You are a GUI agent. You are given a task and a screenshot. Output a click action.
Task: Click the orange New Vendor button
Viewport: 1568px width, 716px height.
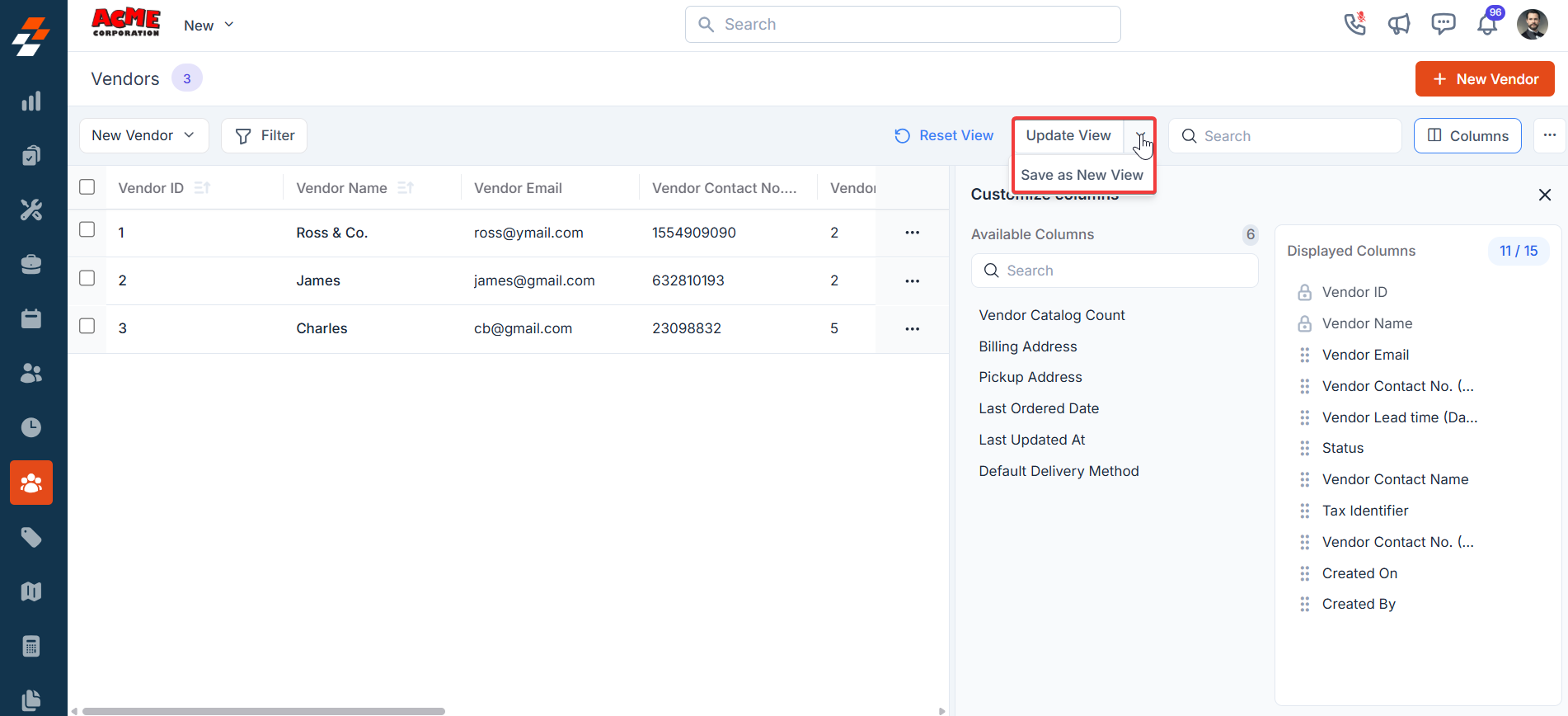[x=1485, y=79]
